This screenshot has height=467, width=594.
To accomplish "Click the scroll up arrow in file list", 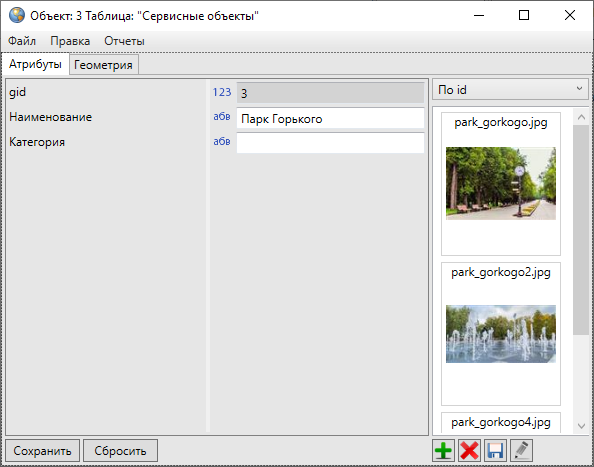I will pos(581,117).
